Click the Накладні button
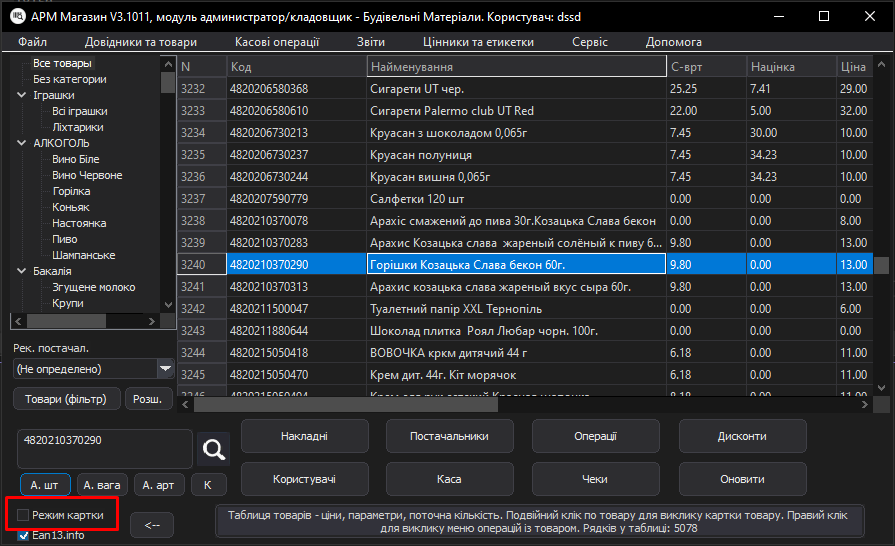 click(x=303, y=436)
